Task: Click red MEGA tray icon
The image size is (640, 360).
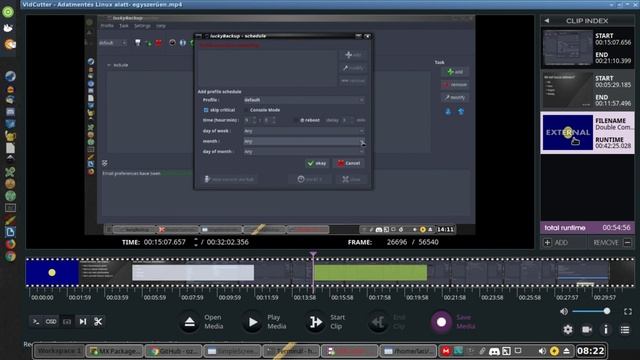Action: tap(446, 351)
